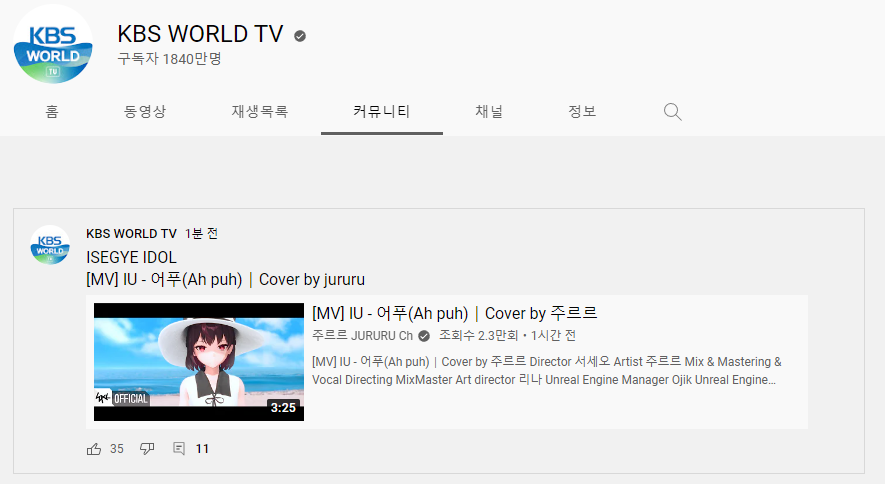Screen dimensions: 885x484
Task: Open video title Cover by 주르르
Action: 454,313
